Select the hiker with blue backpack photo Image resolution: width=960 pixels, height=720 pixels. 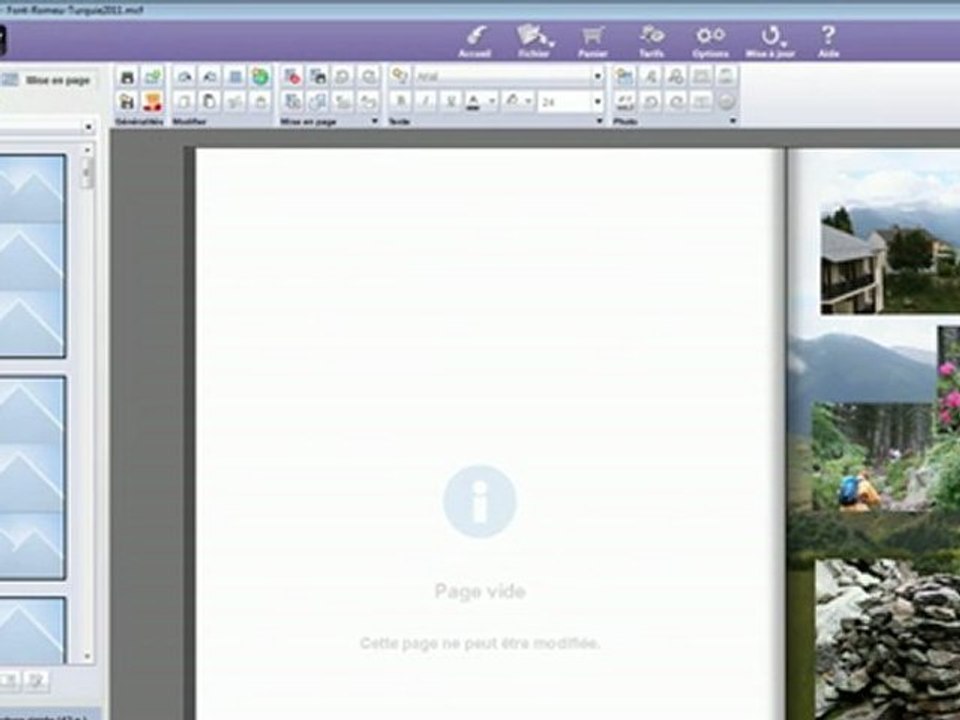[x=873, y=457]
